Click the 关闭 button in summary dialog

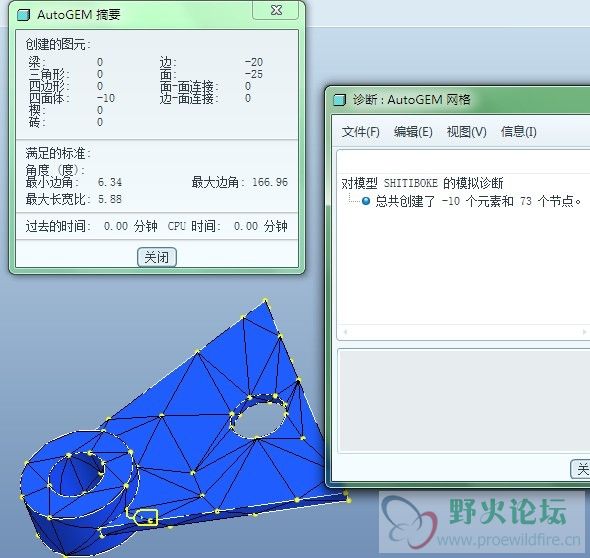[x=157, y=257]
